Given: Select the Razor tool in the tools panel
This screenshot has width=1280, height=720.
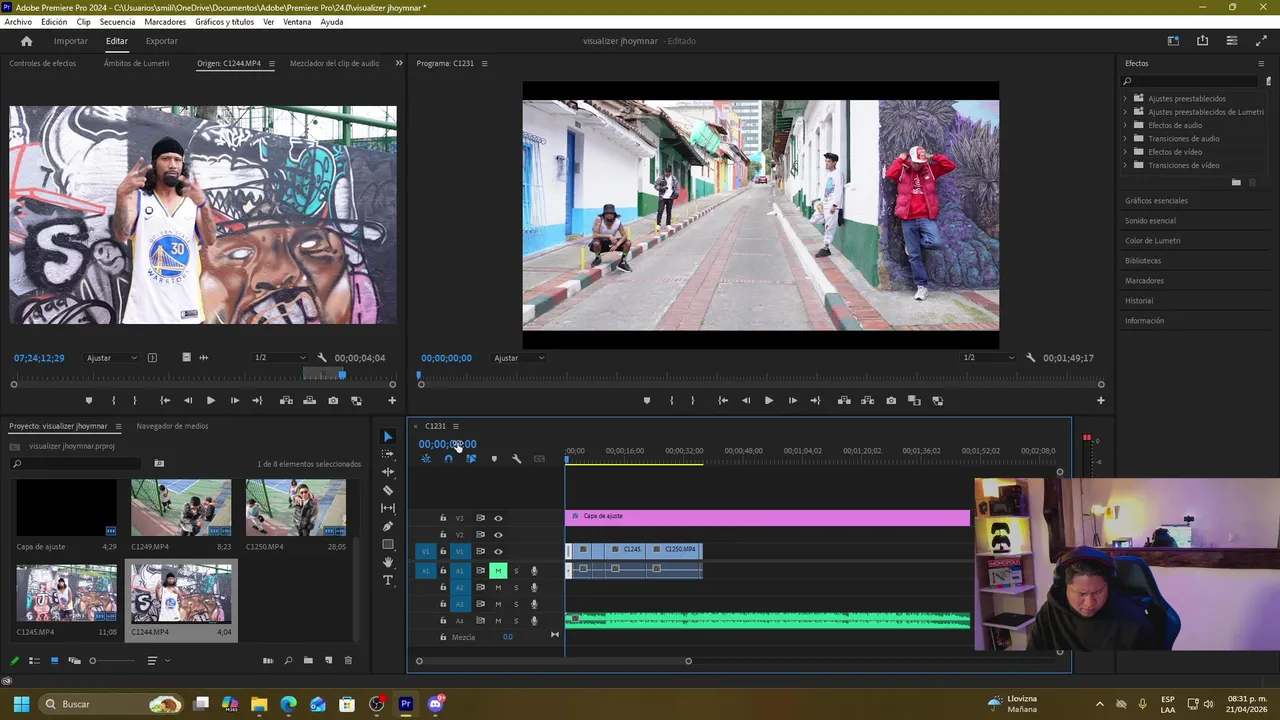Looking at the screenshot, I should [388, 490].
